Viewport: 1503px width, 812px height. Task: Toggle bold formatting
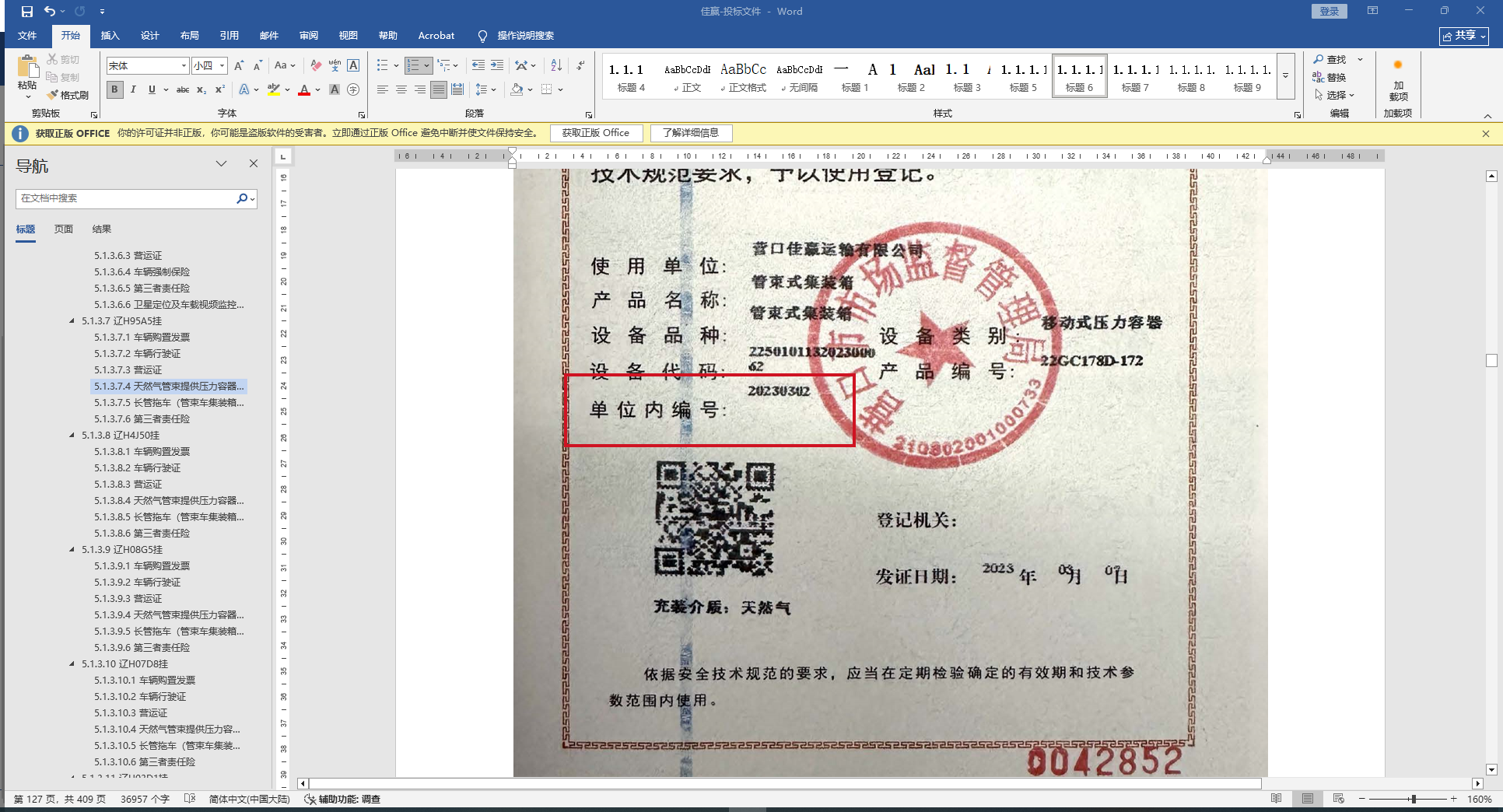click(x=114, y=89)
